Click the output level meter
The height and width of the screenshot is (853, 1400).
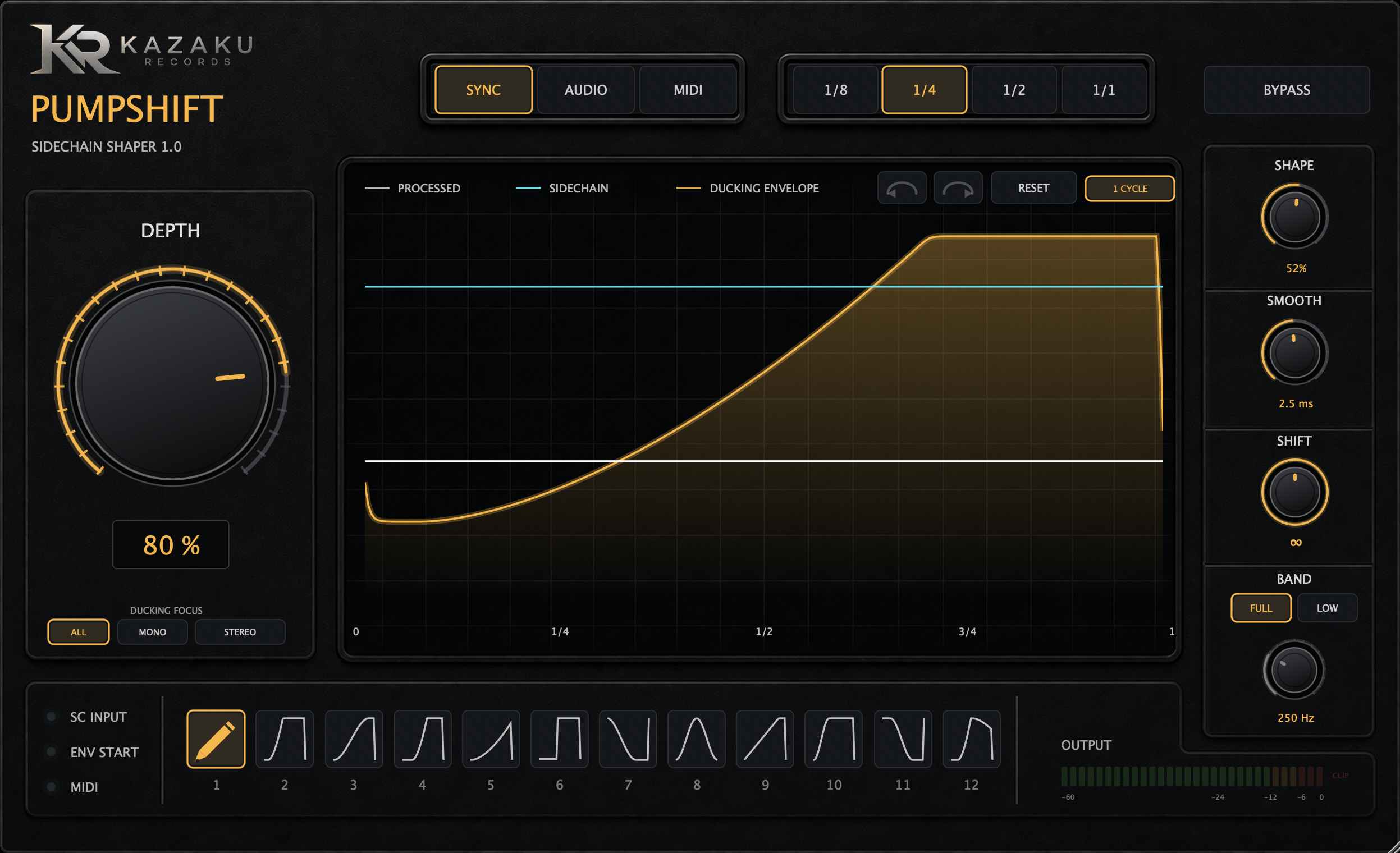pyautogui.click(x=1192, y=776)
